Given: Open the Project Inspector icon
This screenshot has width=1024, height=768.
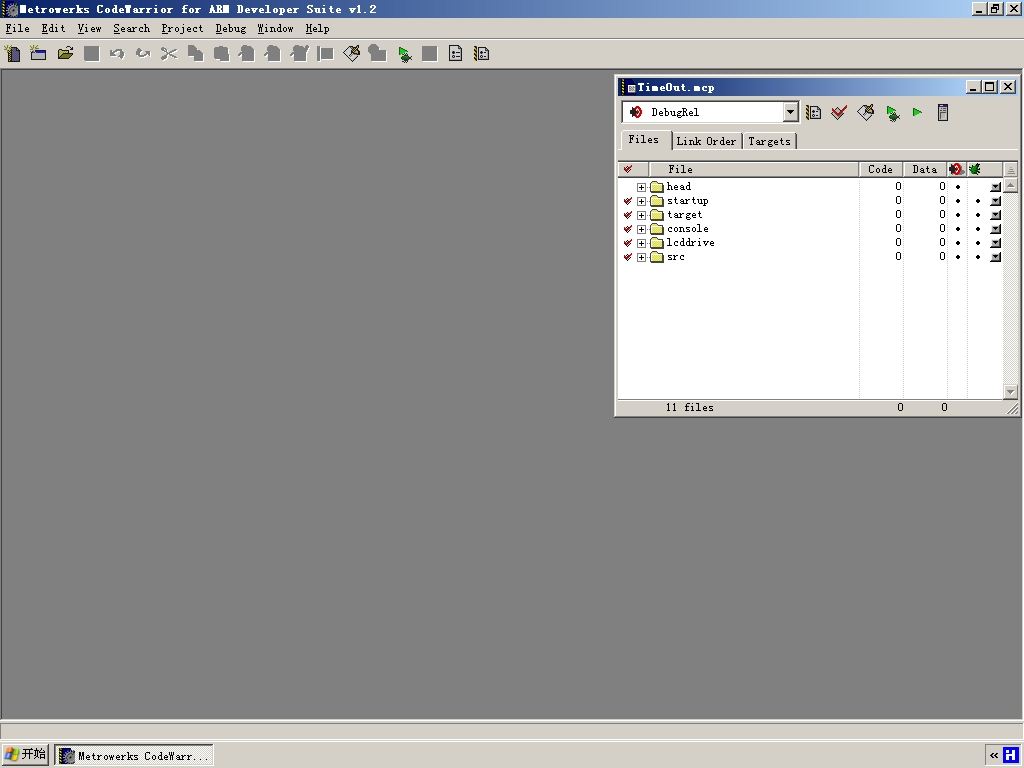Looking at the screenshot, I should [x=942, y=112].
